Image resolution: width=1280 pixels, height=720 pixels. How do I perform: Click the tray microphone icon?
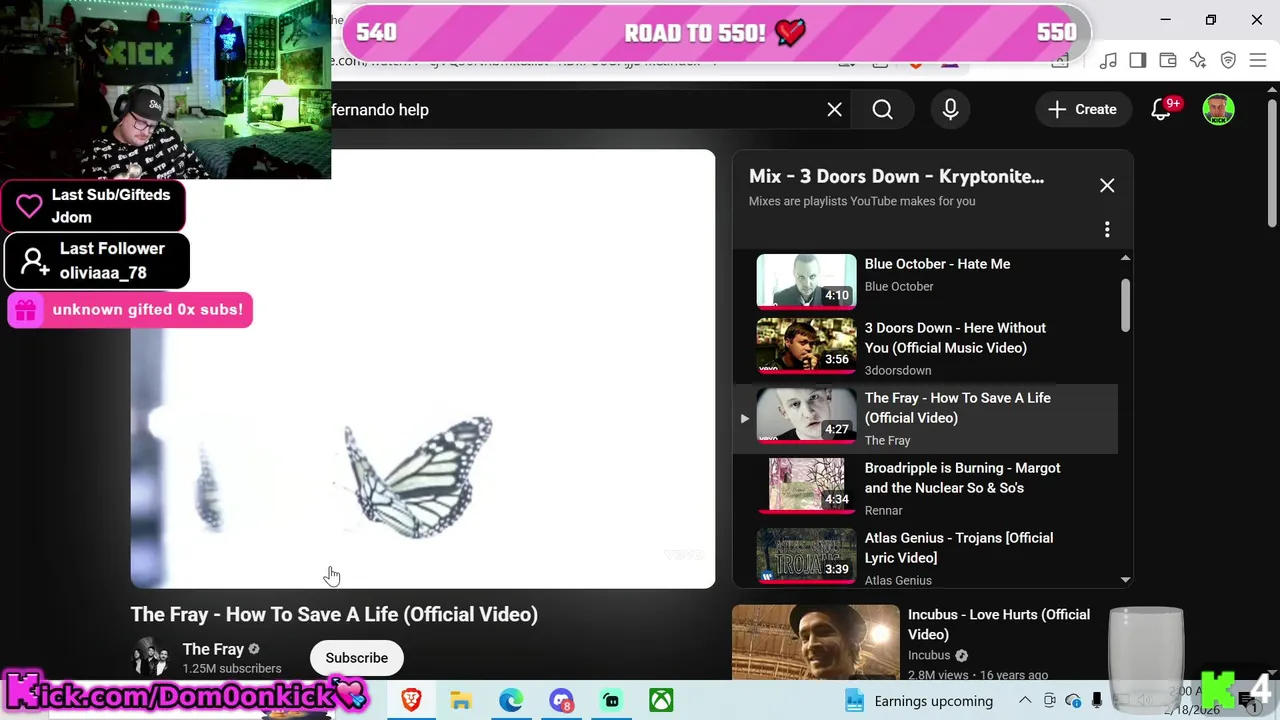(1097, 701)
